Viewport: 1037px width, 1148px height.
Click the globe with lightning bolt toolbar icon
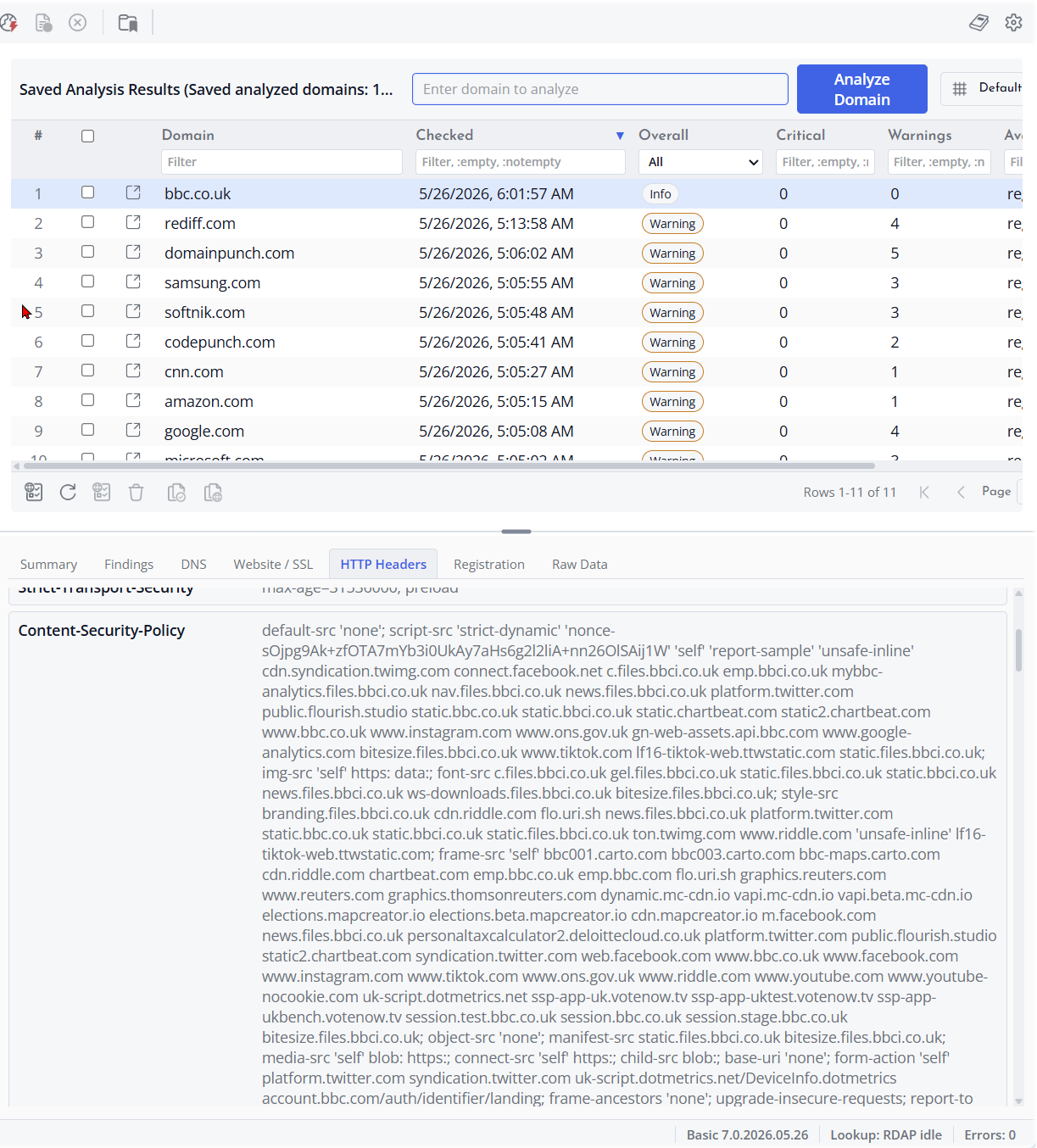8,23
